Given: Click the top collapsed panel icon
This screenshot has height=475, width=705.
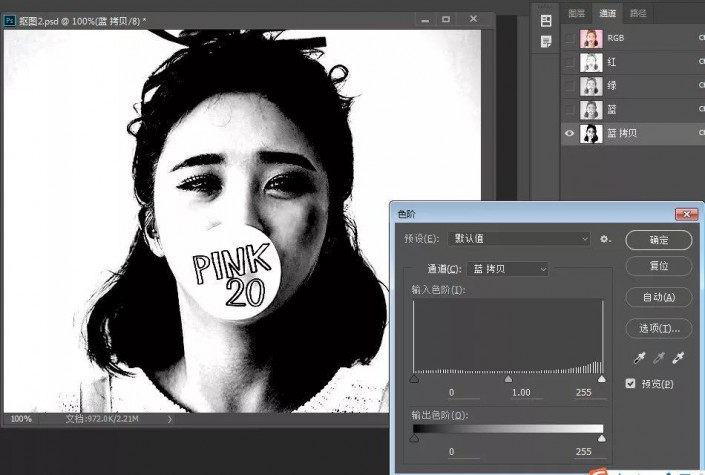Looking at the screenshot, I should coord(546,20).
